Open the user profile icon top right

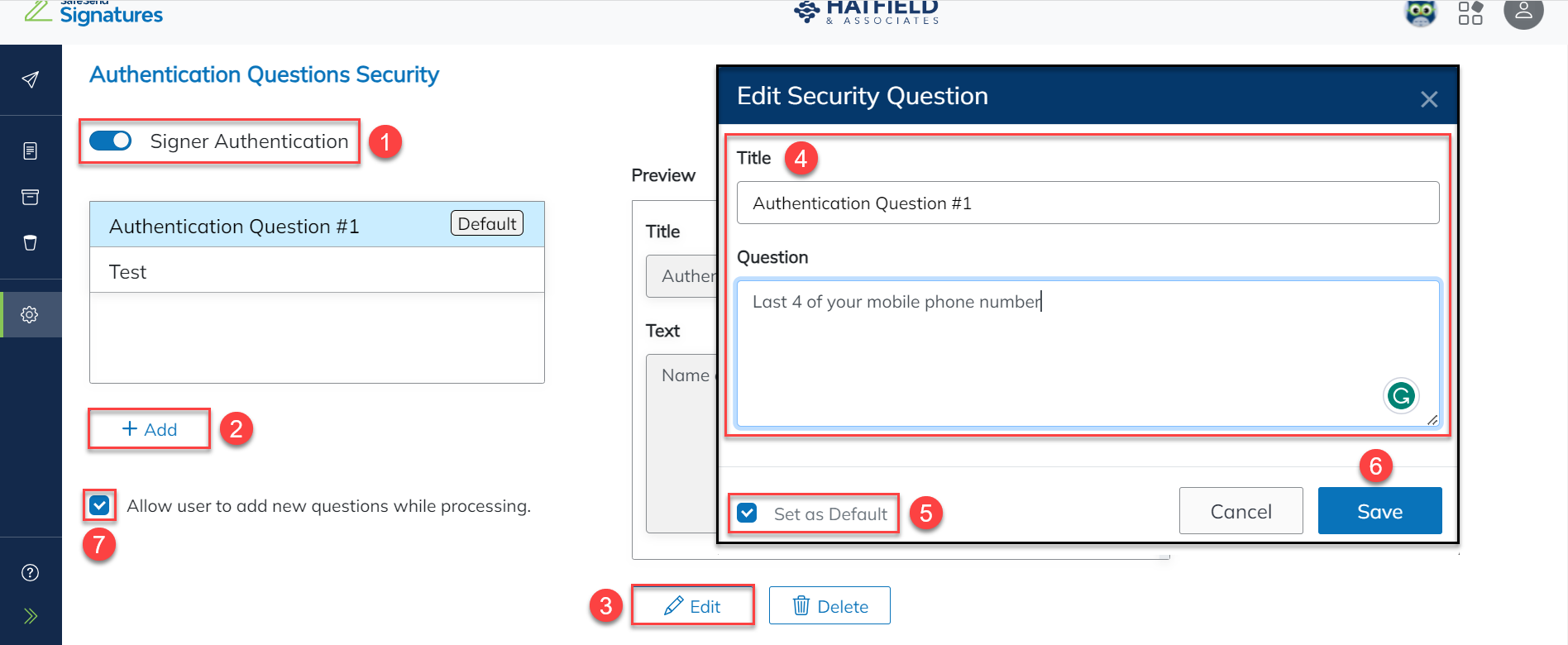tap(1523, 13)
